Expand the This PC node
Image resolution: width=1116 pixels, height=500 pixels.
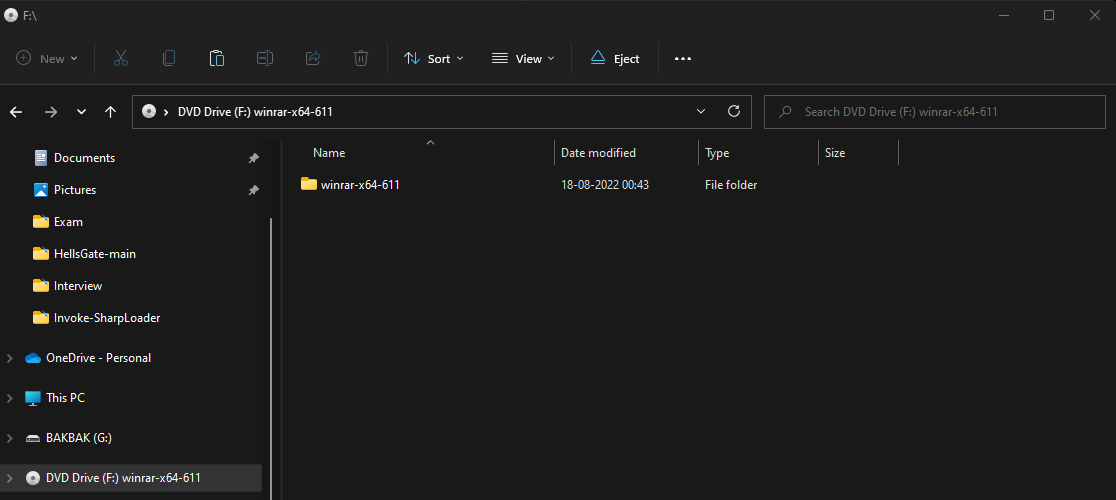coord(10,398)
